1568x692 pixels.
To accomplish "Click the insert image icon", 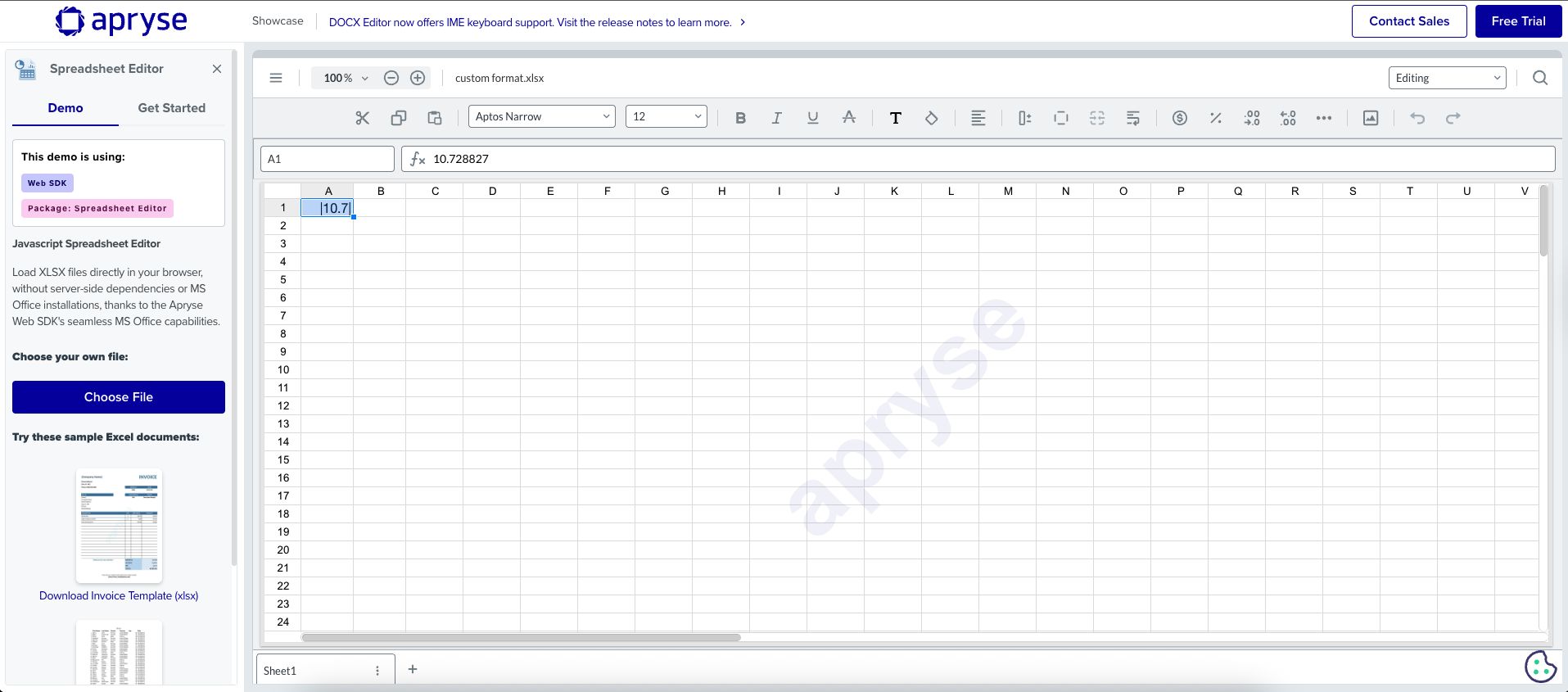I will pos(1371,118).
